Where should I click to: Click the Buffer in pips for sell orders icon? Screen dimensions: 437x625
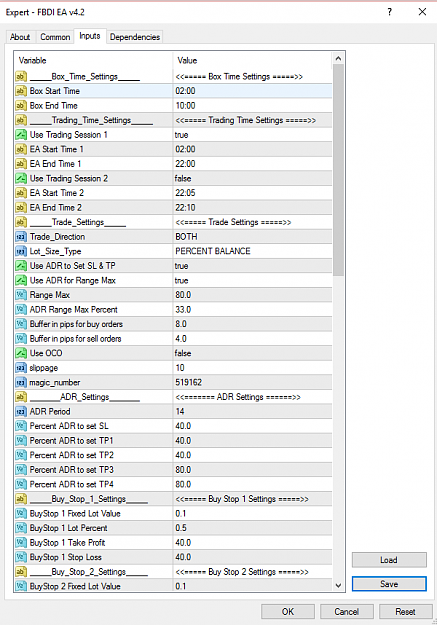pyautogui.click(x=21, y=338)
